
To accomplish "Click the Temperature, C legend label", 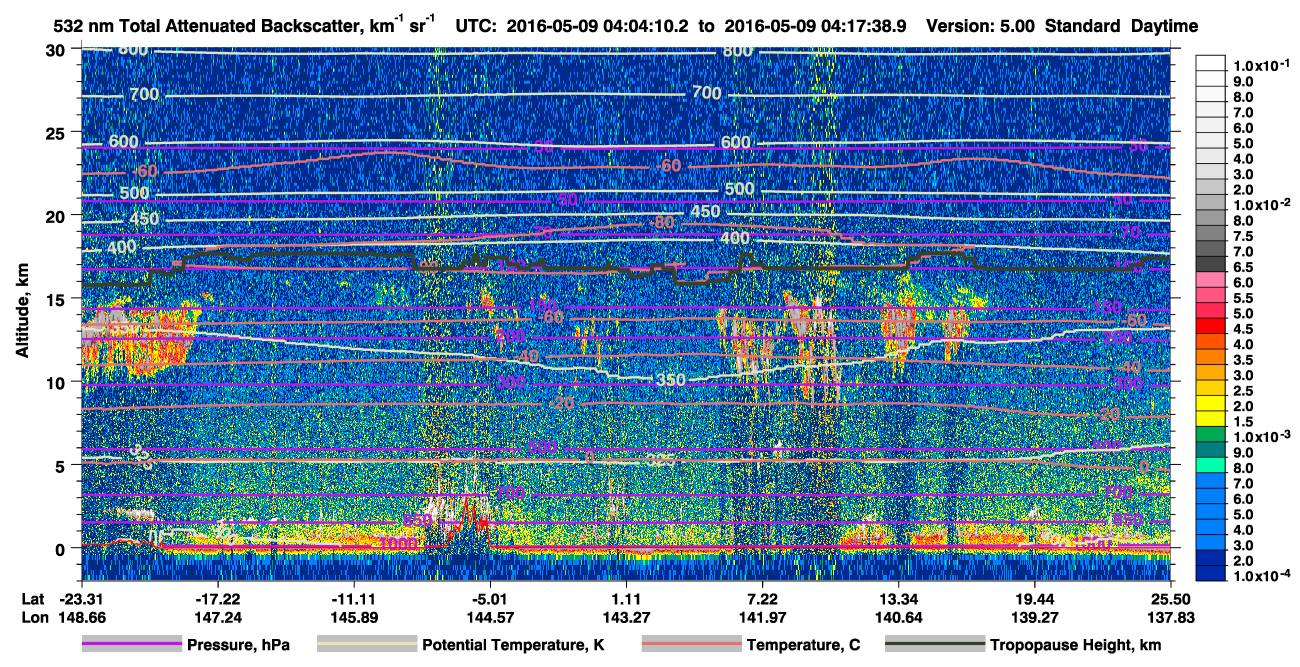I will click(x=803, y=645).
